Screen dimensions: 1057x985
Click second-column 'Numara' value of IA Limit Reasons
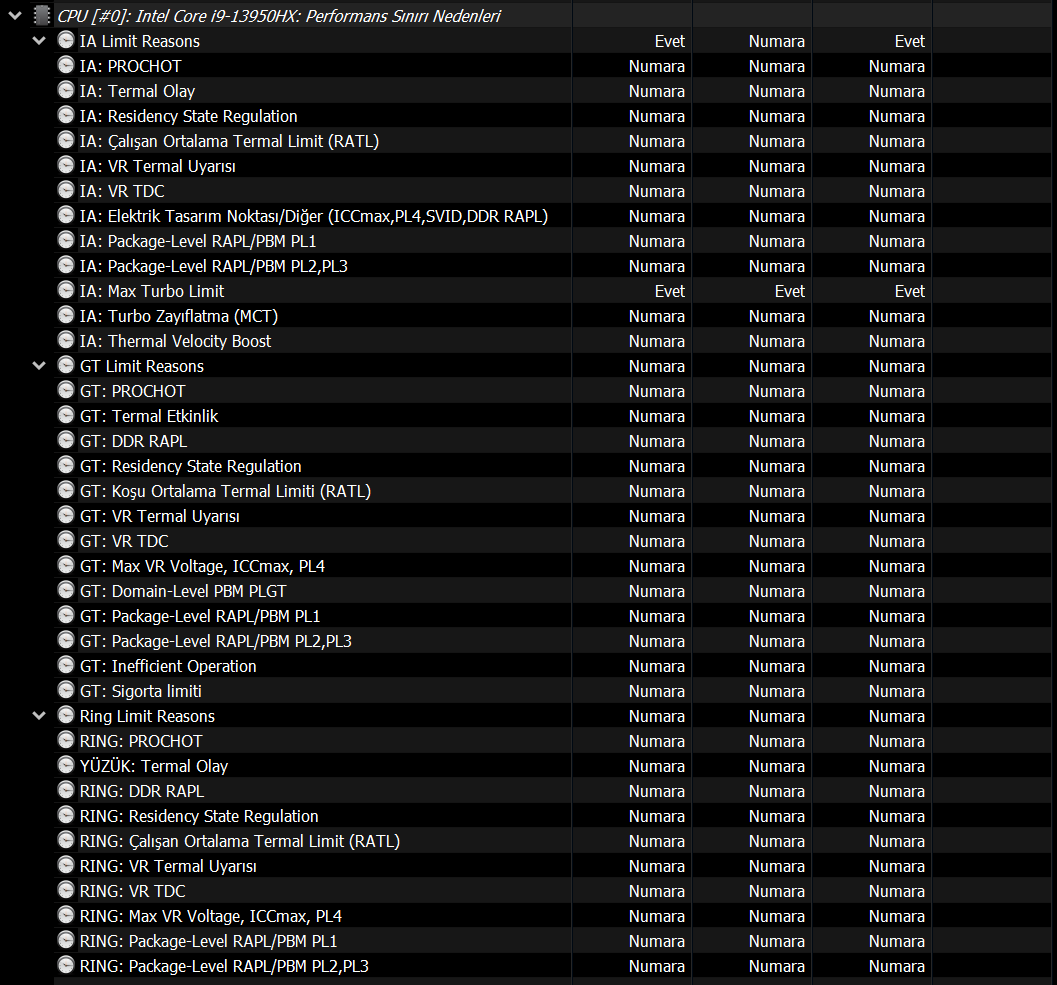[777, 41]
